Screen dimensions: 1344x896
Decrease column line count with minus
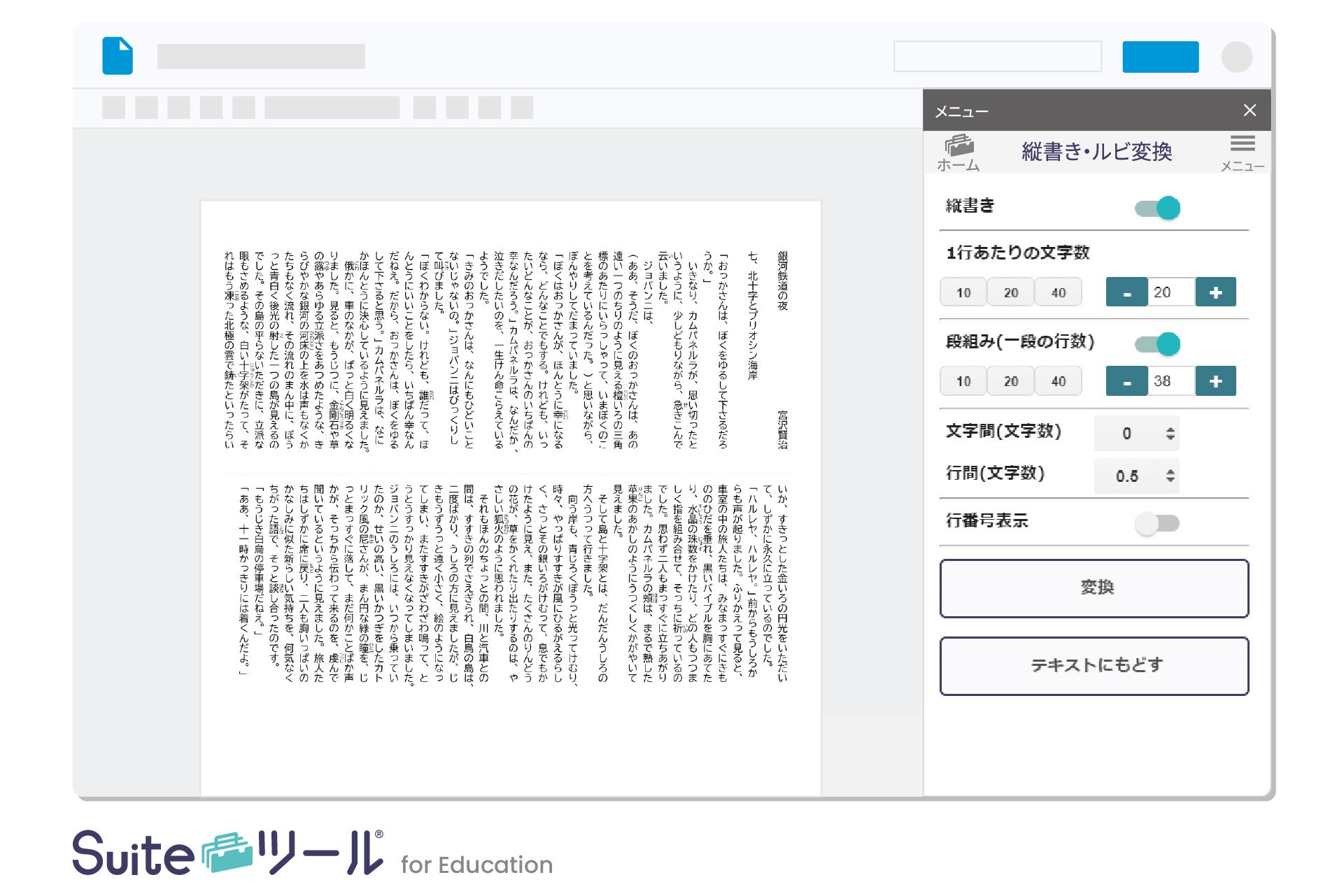tap(1126, 381)
